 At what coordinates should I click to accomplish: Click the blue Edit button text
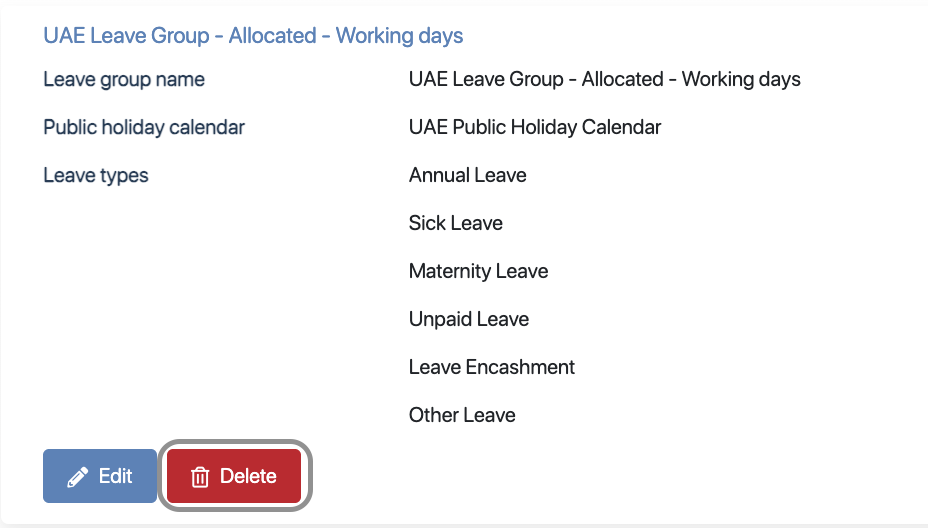[x=115, y=476]
